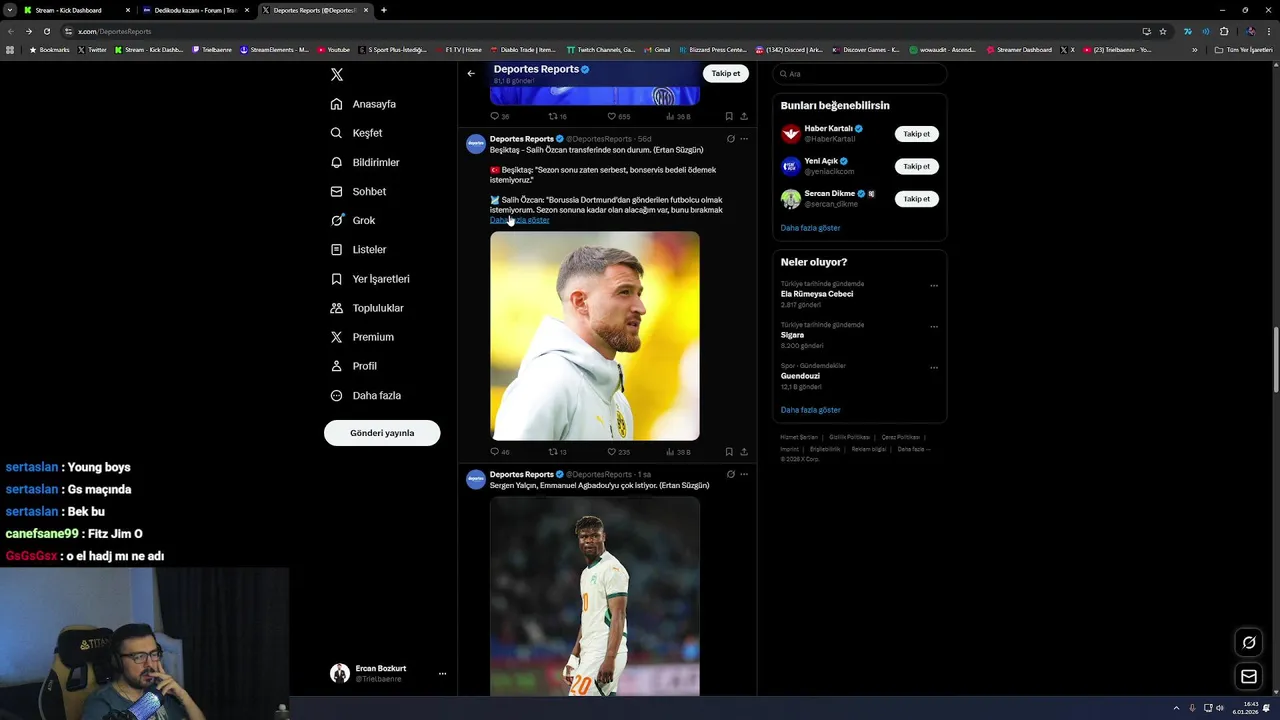
Task: Reload the page
Action: coord(46,31)
